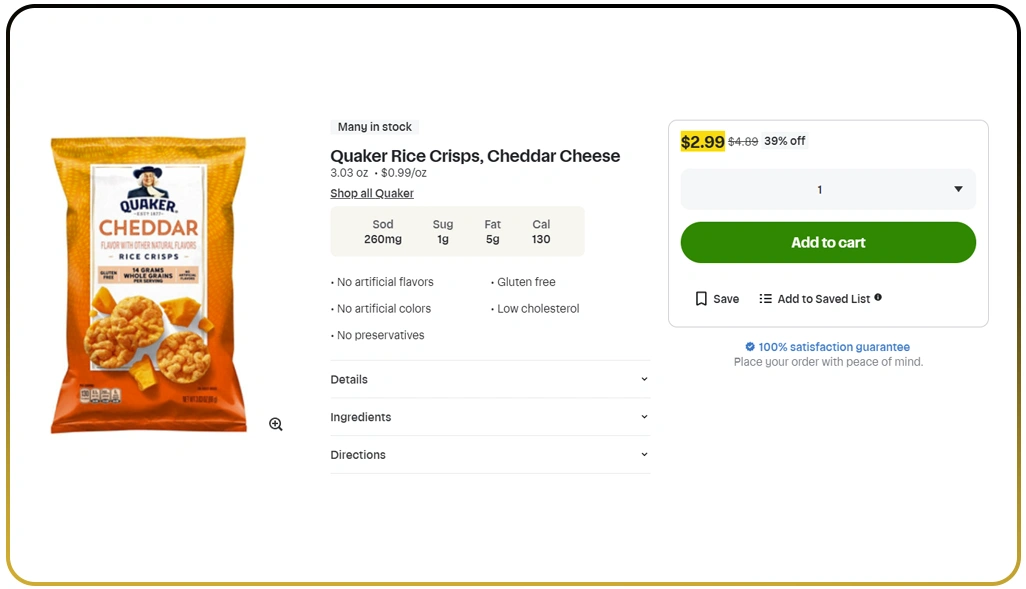Expand the Details section

[490, 380]
